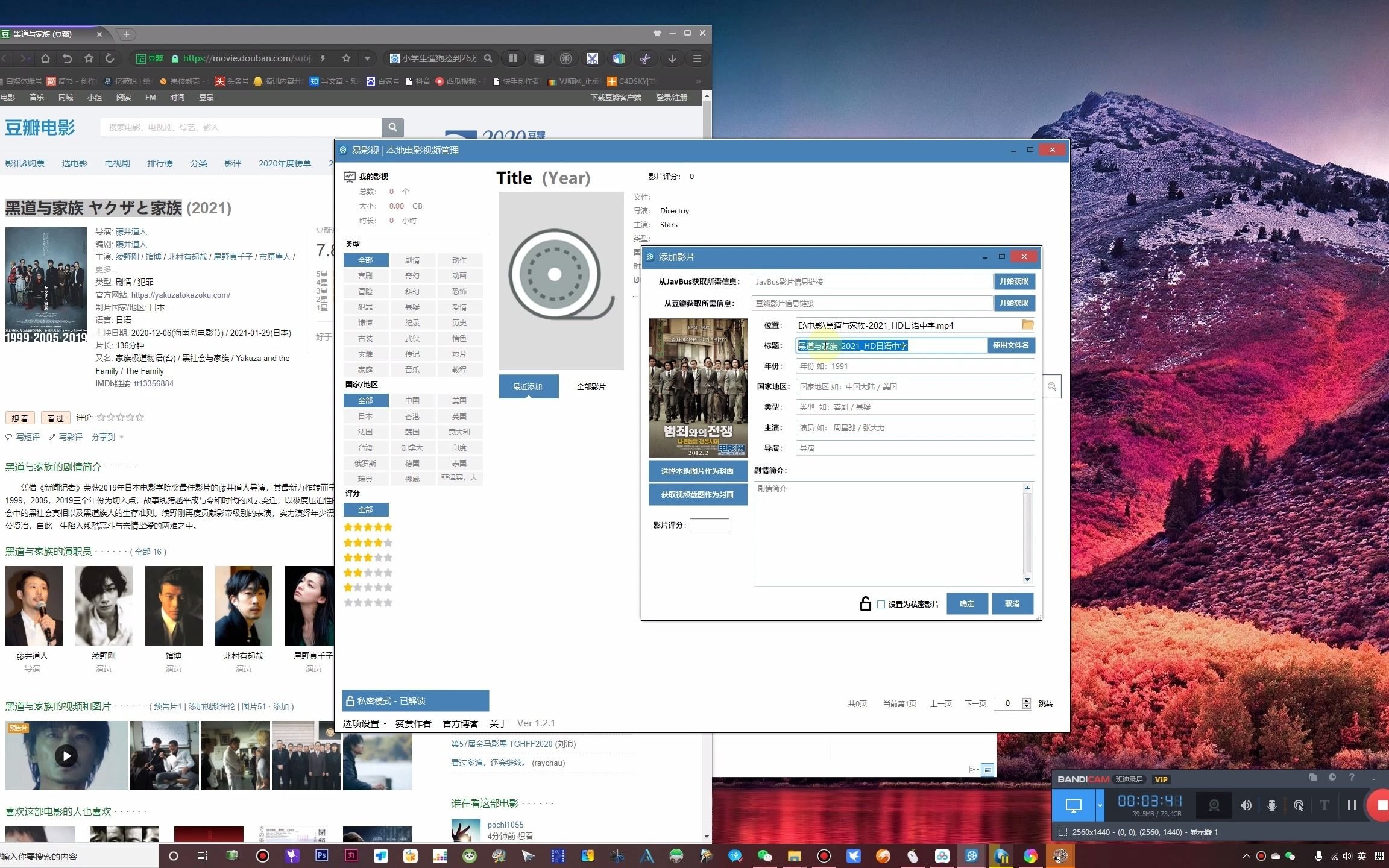This screenshot has height=868, width=1389.
Task: Click Bandicam mouse cursor effect icon
Action: pyautogui.click(x=1298, y=805)
